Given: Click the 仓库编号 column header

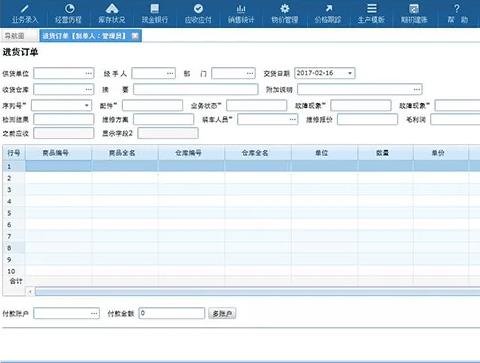Looking at the screenshot, I should click(191, 153).
